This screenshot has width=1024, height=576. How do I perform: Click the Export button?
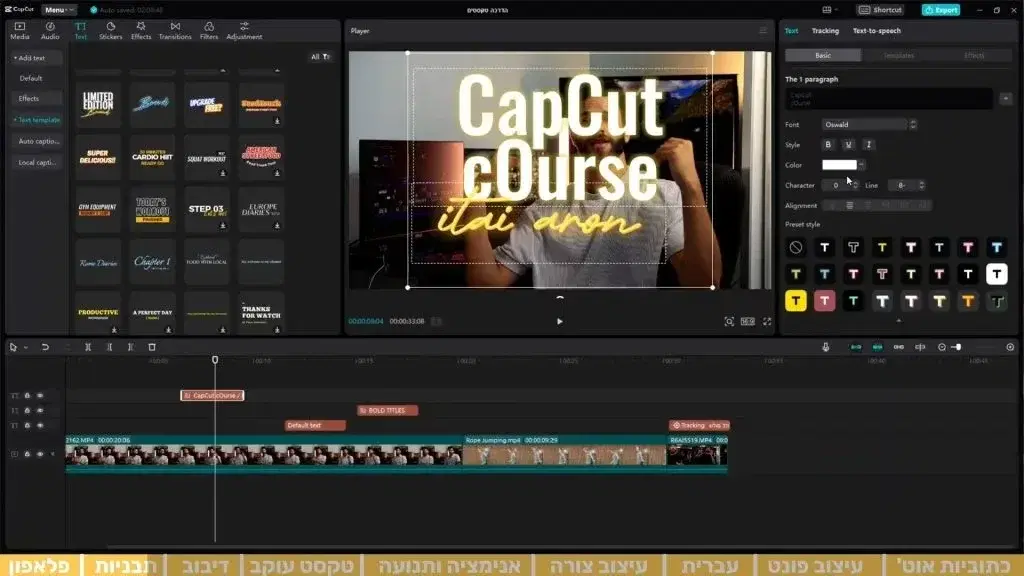click(x=941, y=10)
